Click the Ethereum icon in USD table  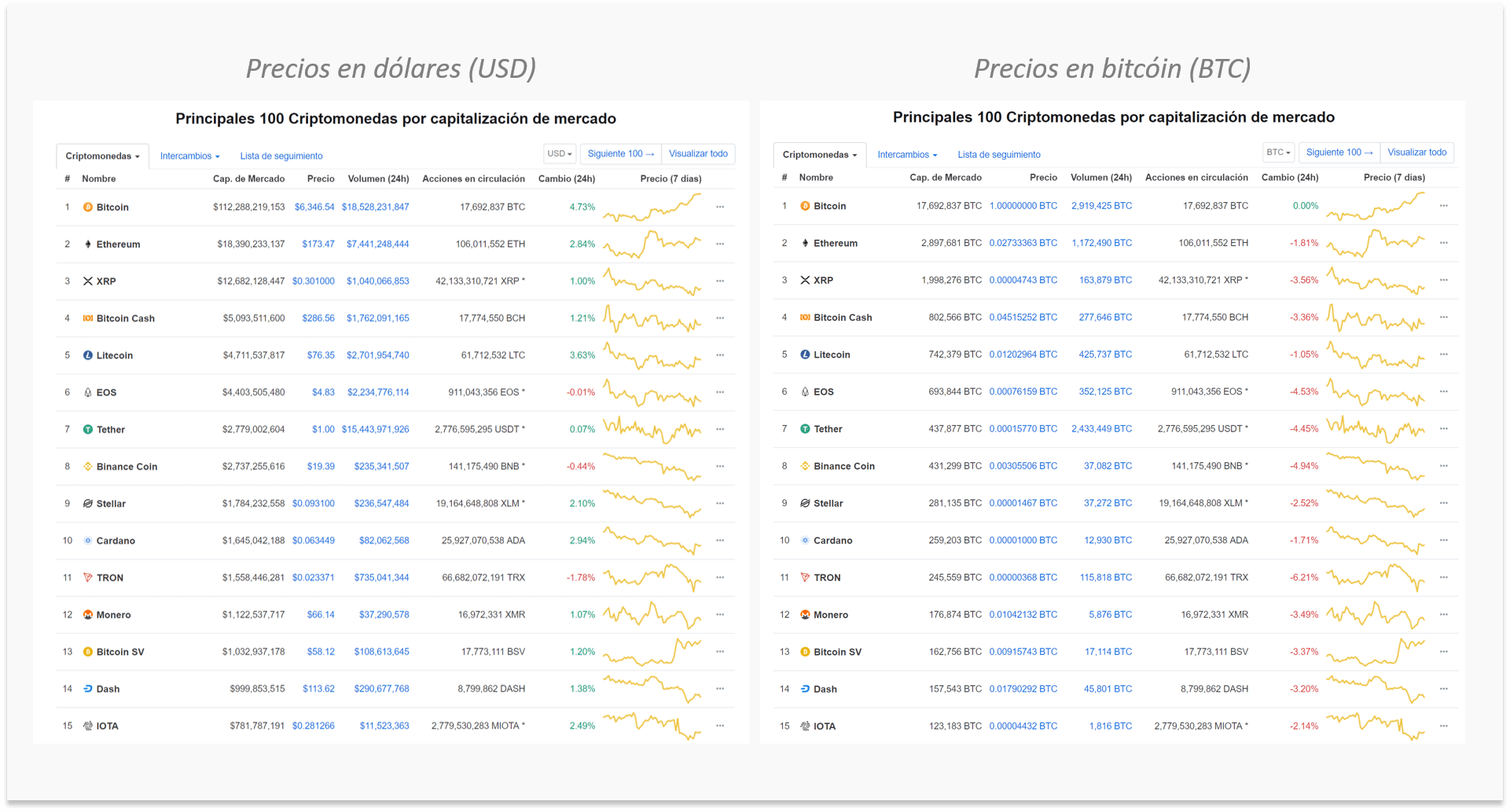(88, 244)
